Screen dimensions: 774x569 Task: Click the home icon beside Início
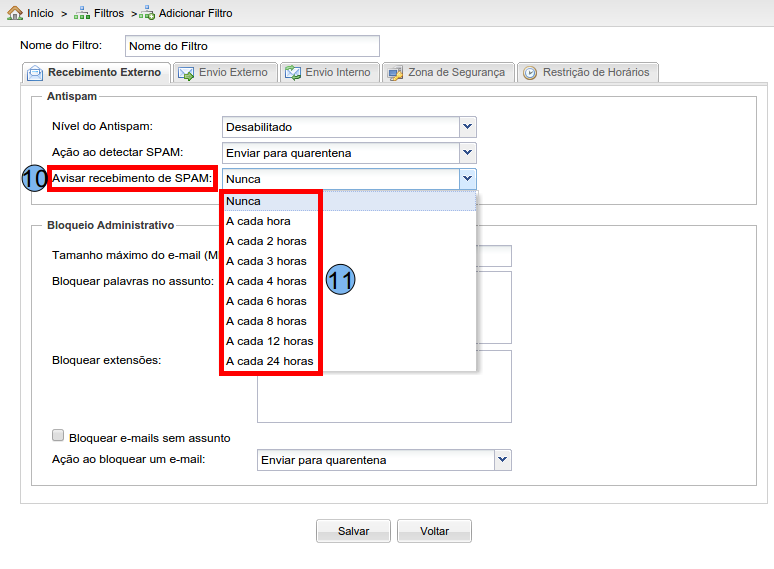tap(14, 13)
